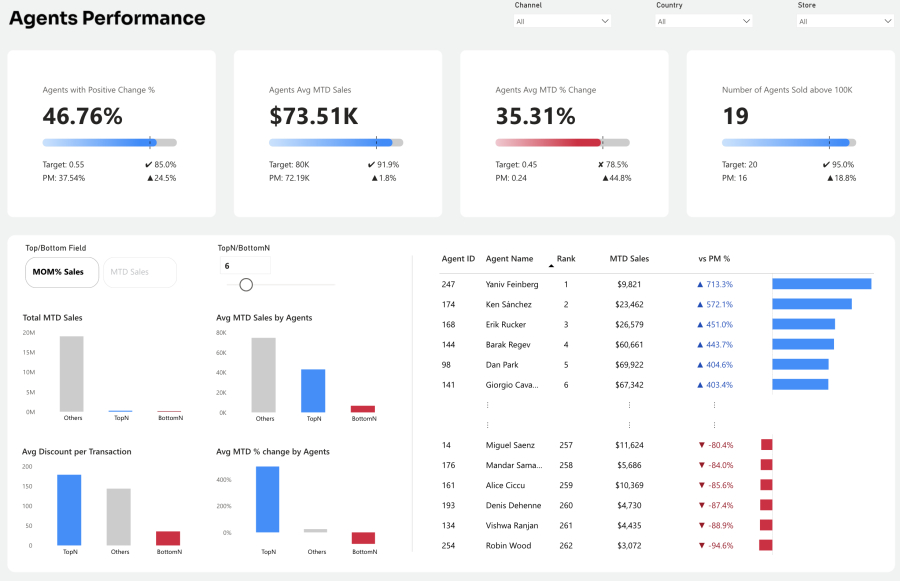
Task: Select the MOM% Sales field option
Action: click(x=61, y=272)
